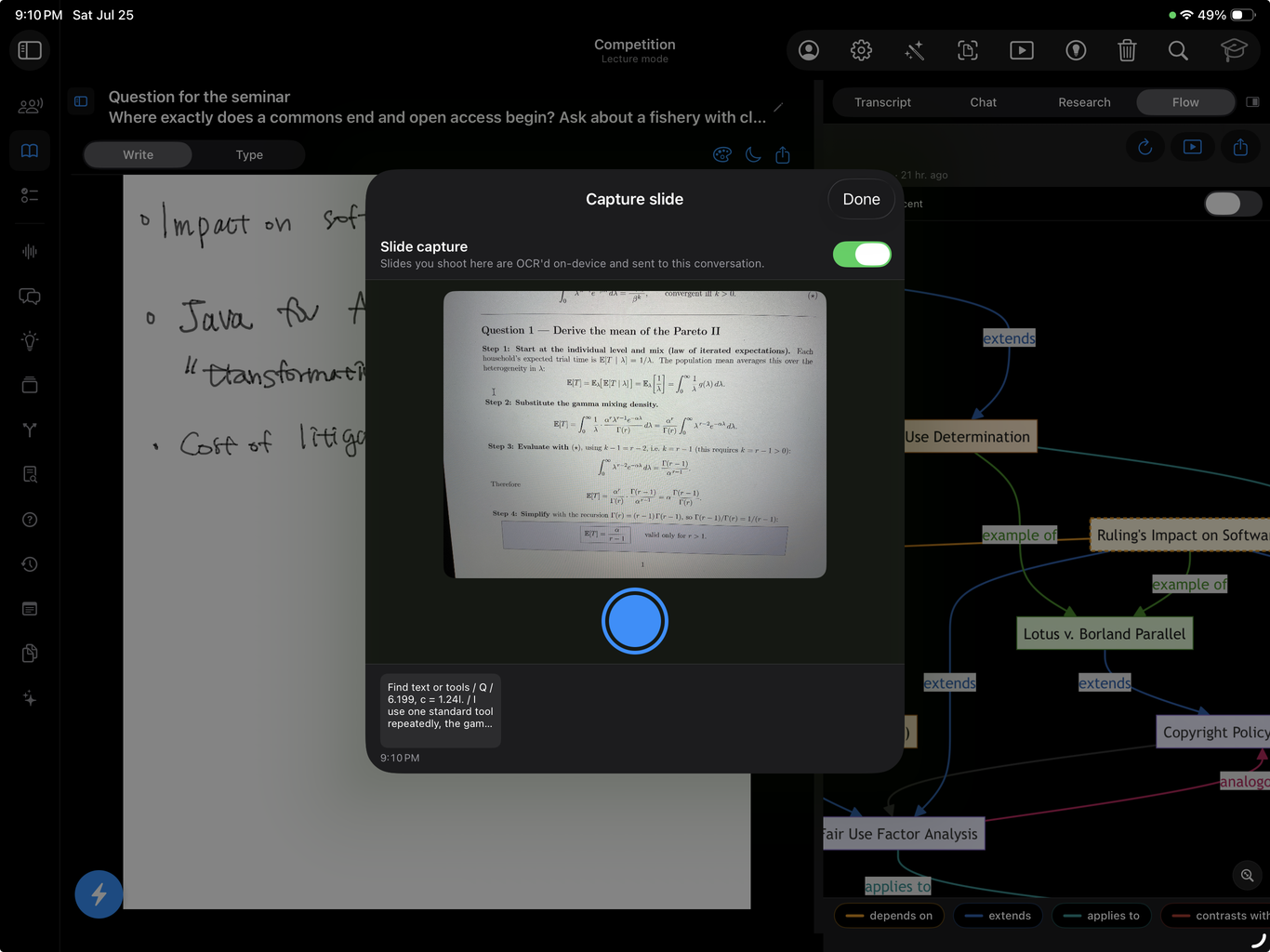1270x952 pixels.
Task: Open the history clock icon in sidebar
Action: coord(30,564)
